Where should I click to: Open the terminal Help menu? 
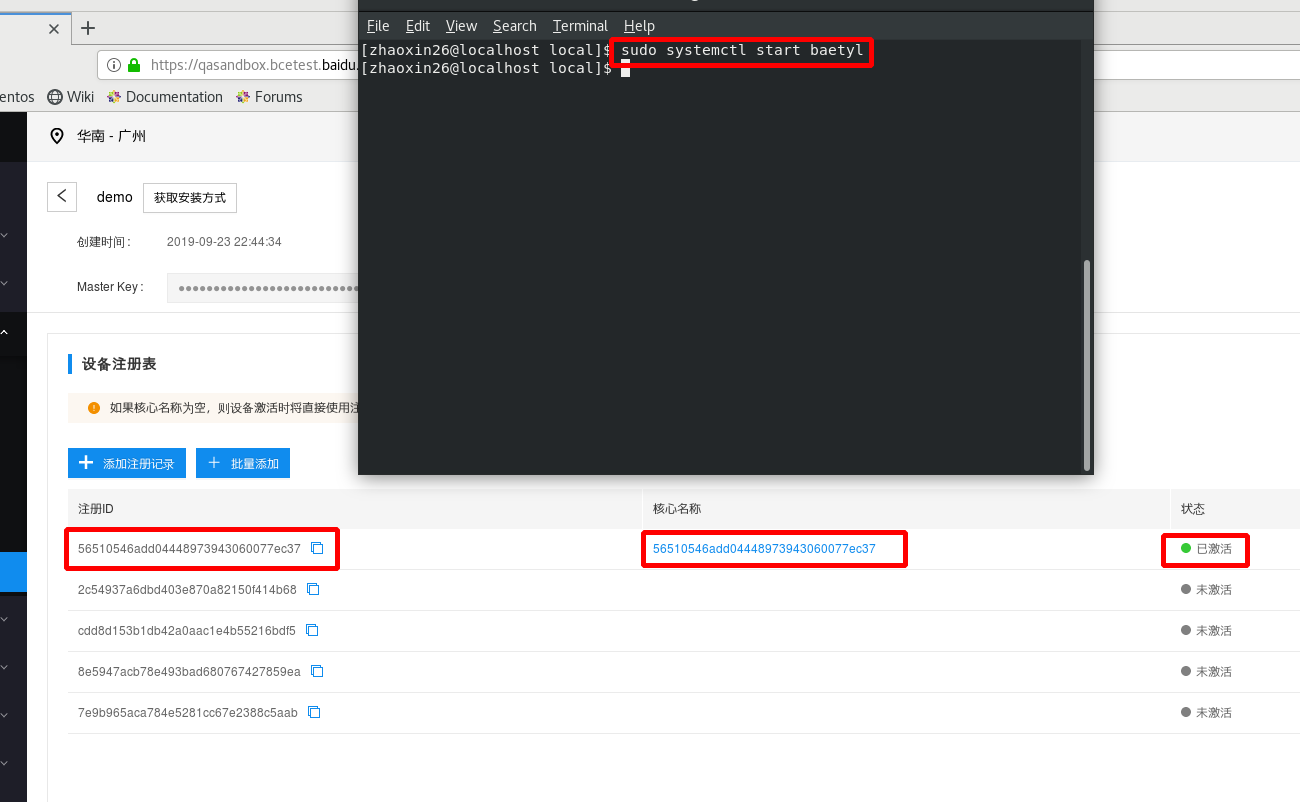(x=639, y=26)
